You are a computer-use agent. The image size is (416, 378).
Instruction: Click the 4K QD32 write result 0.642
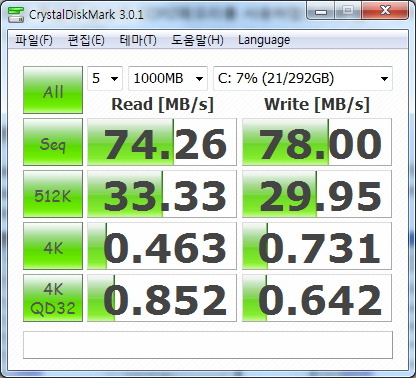[x=317, y=298]
